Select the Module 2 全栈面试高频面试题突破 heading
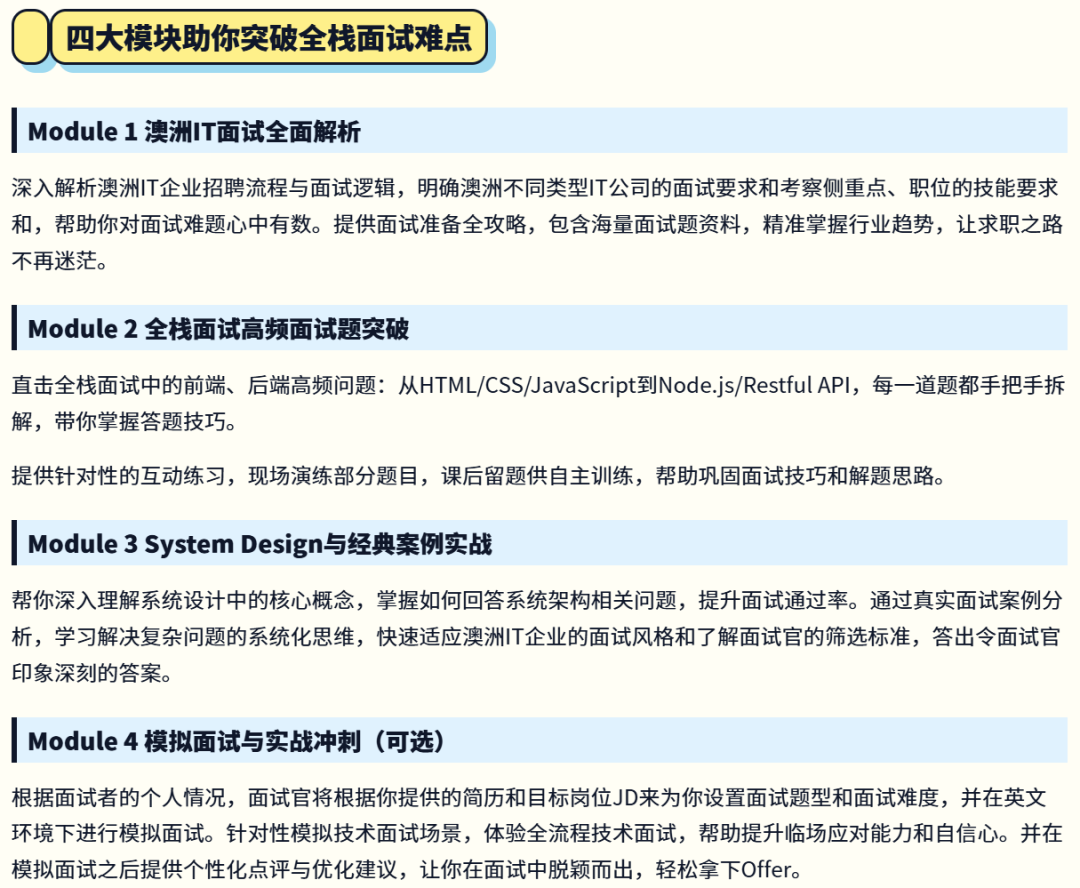This screenshot has width=1080, height=888. pos(218,329)
